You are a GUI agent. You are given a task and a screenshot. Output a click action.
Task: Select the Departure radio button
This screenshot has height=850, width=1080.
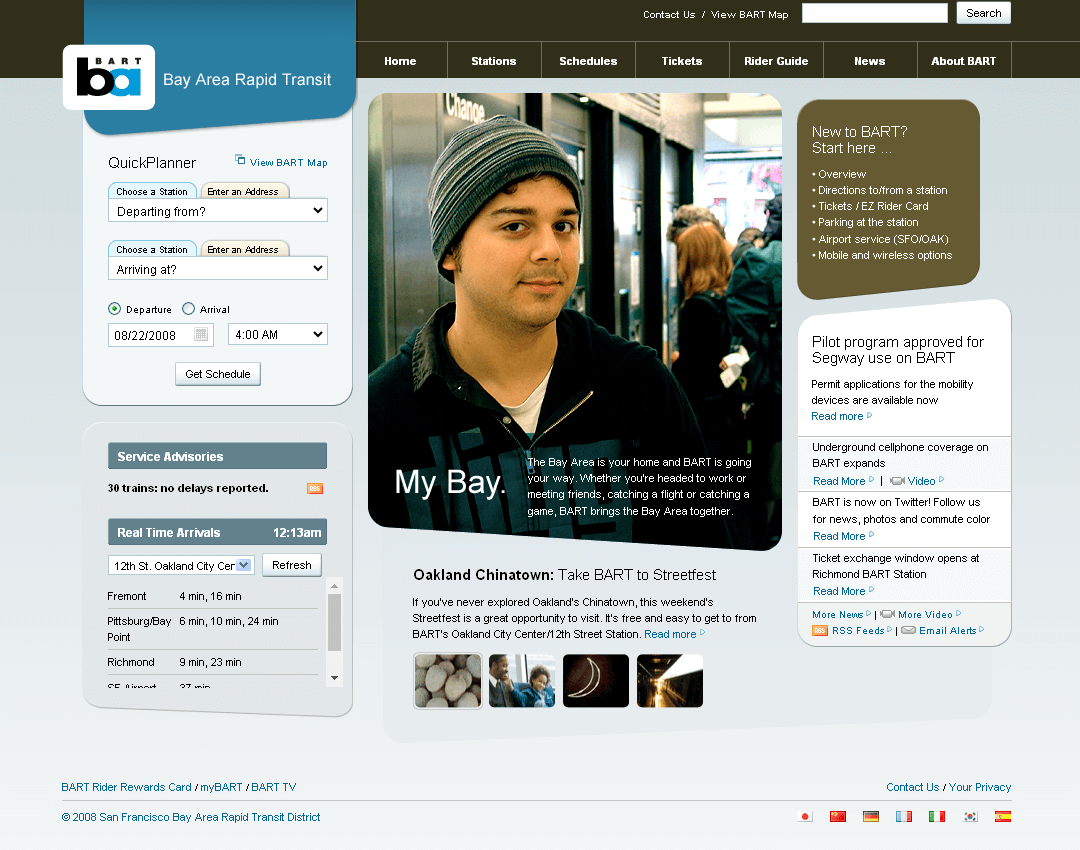tap(114, 309)
